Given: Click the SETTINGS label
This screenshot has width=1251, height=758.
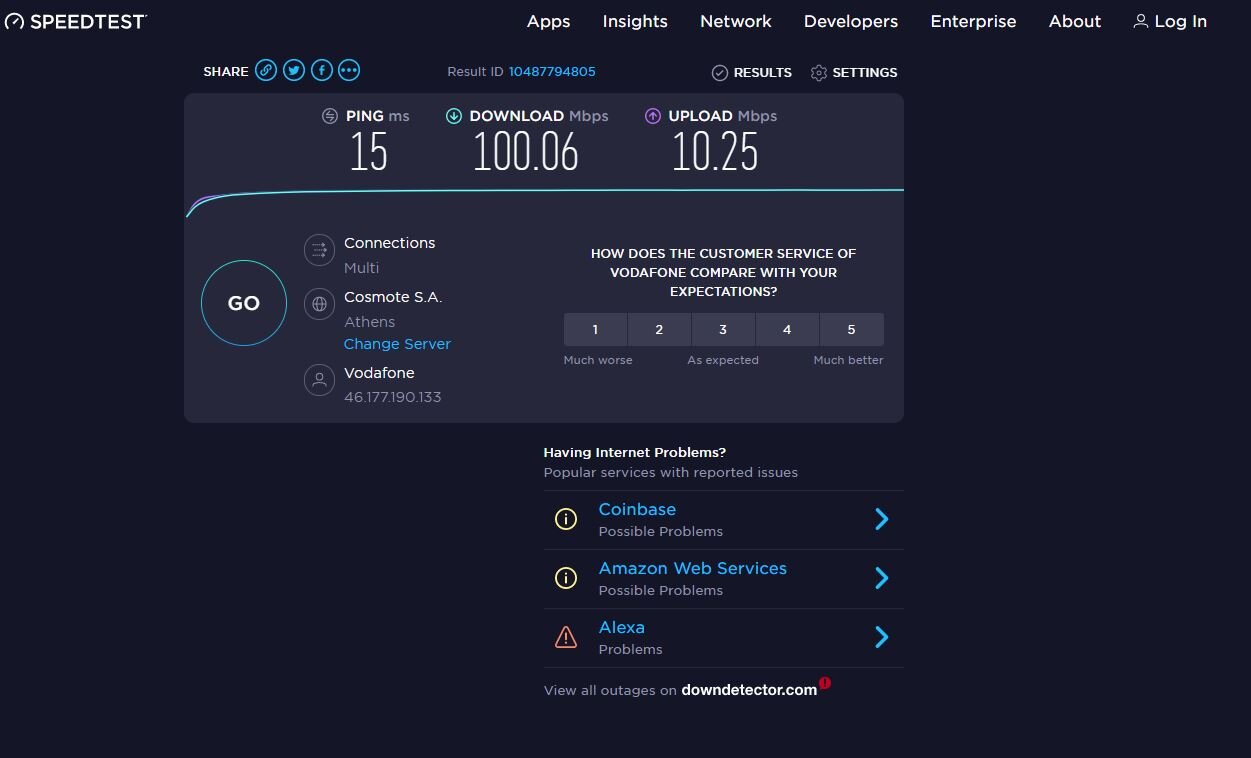Looking at the screenshot, I should point(865,73).
